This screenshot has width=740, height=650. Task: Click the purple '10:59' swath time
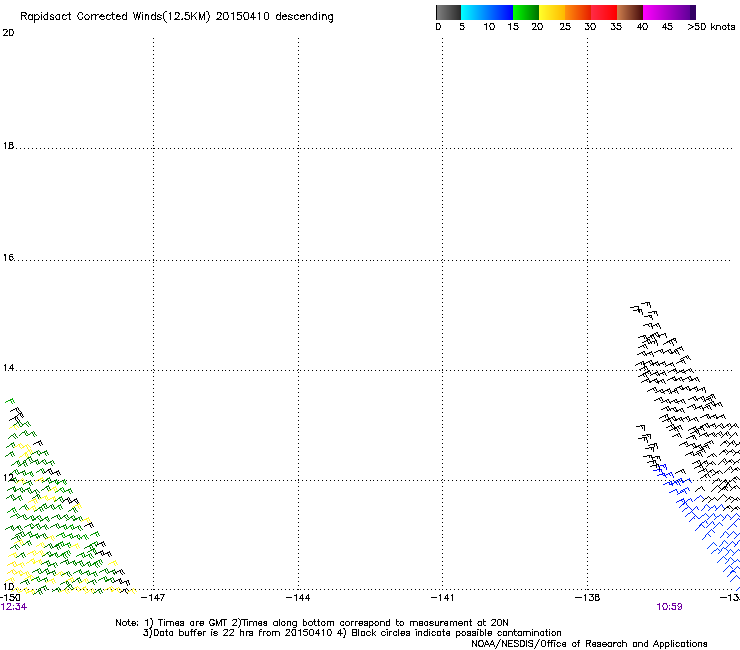[669, 607]
